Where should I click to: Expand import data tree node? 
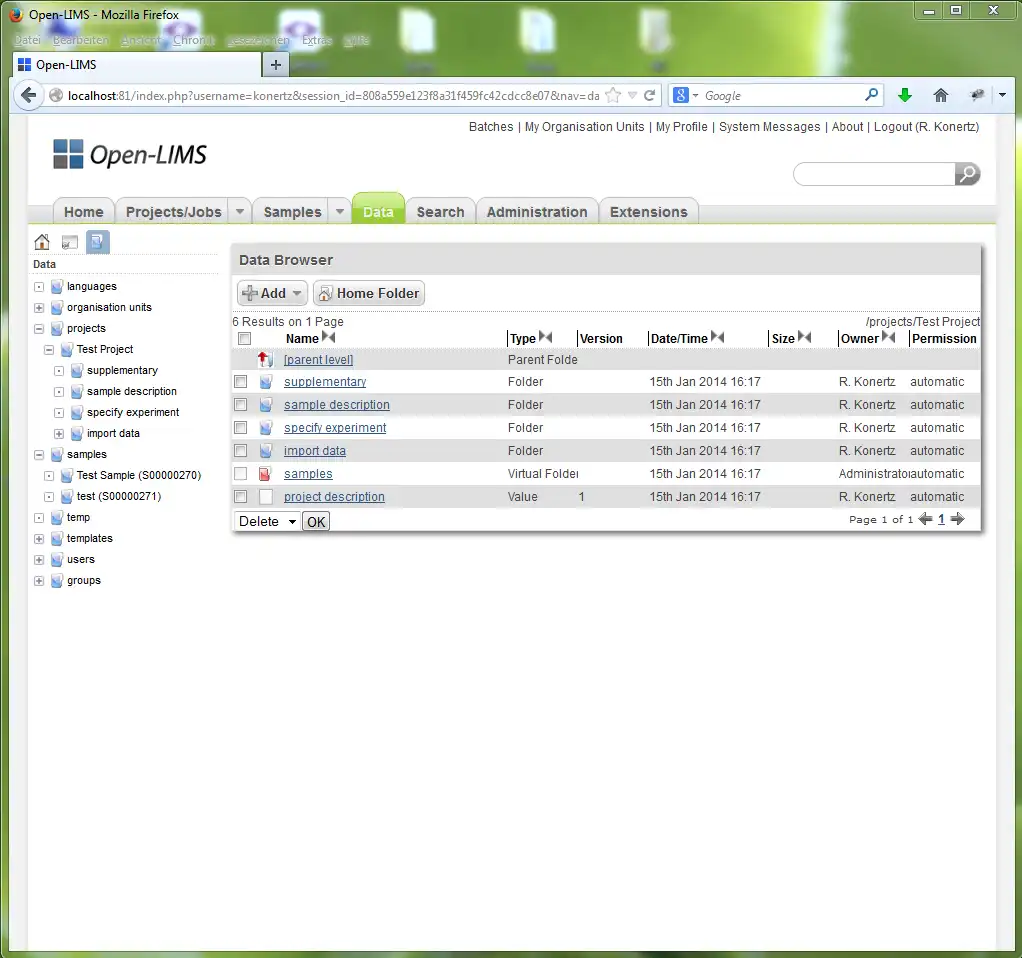coord(59,434)
